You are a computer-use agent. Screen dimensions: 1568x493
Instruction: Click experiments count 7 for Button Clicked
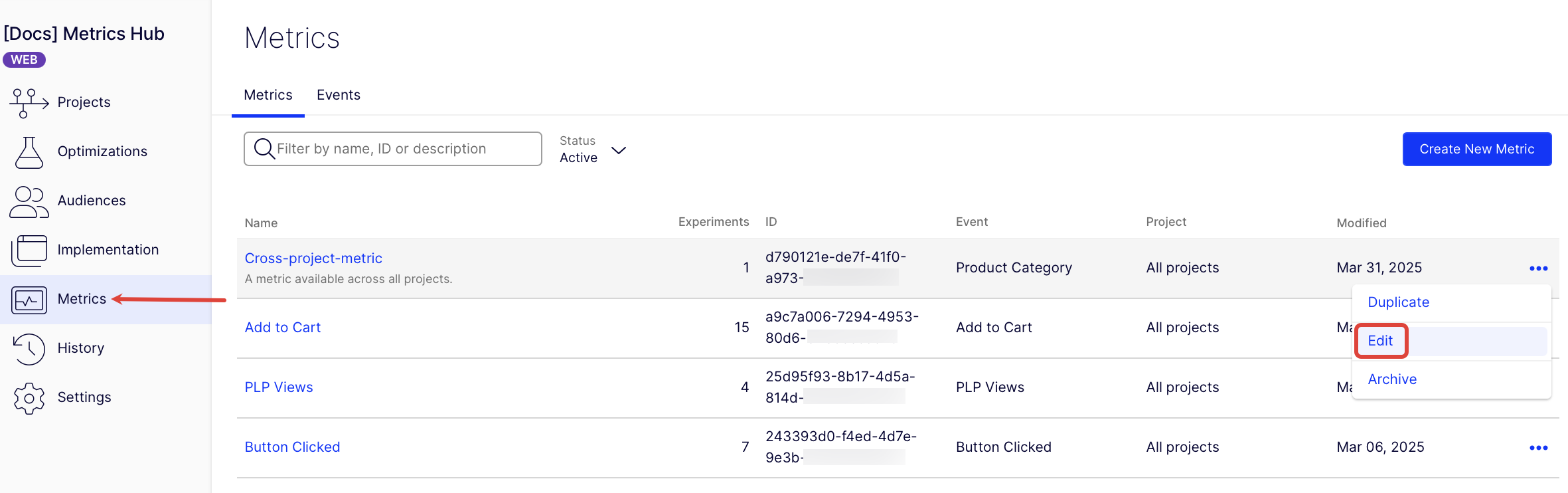pos(745,447)
